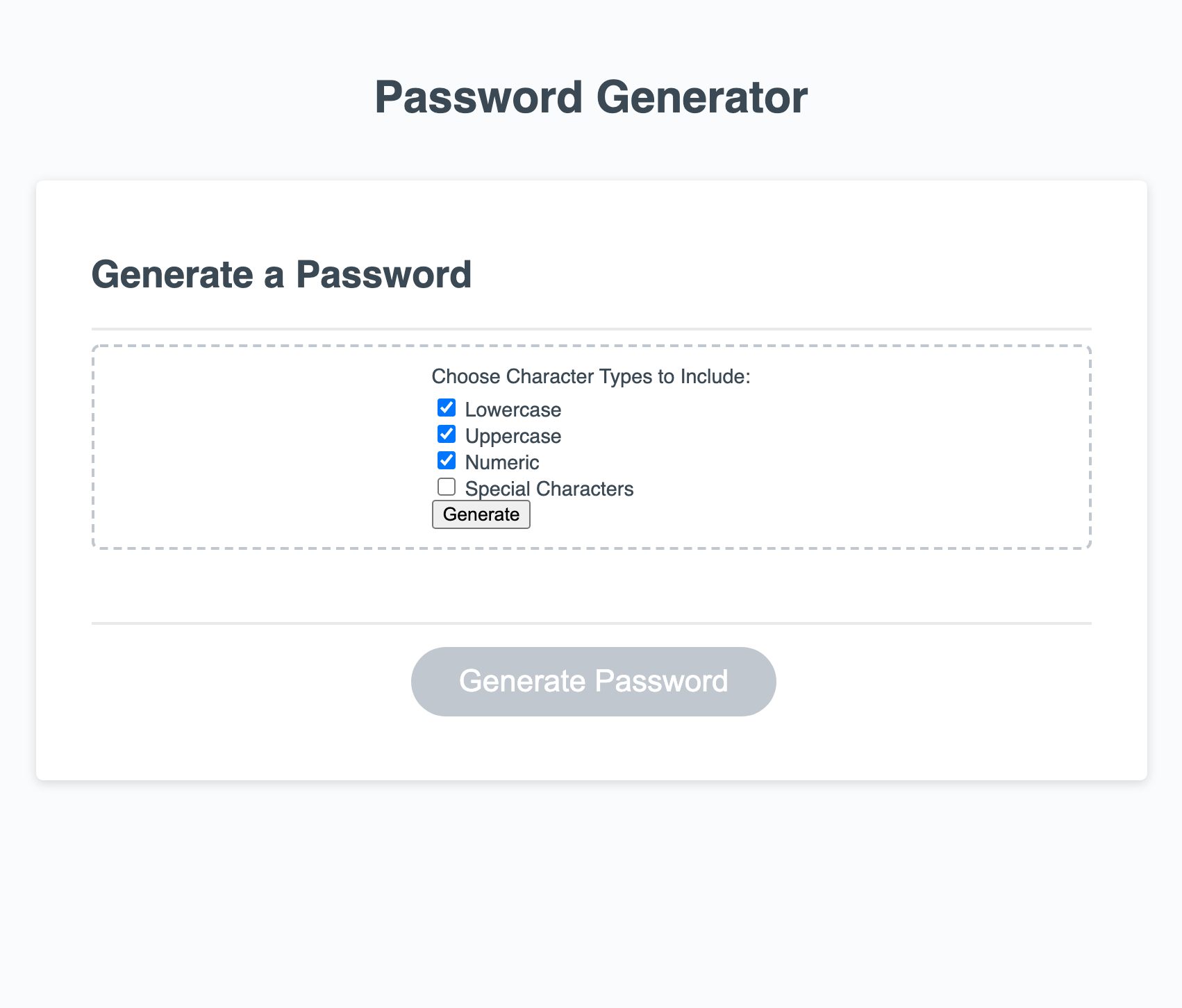The height and width of the screenshot is (1008, 1182).
Task: Click the page background outside the card
Action: coord(590,902)
